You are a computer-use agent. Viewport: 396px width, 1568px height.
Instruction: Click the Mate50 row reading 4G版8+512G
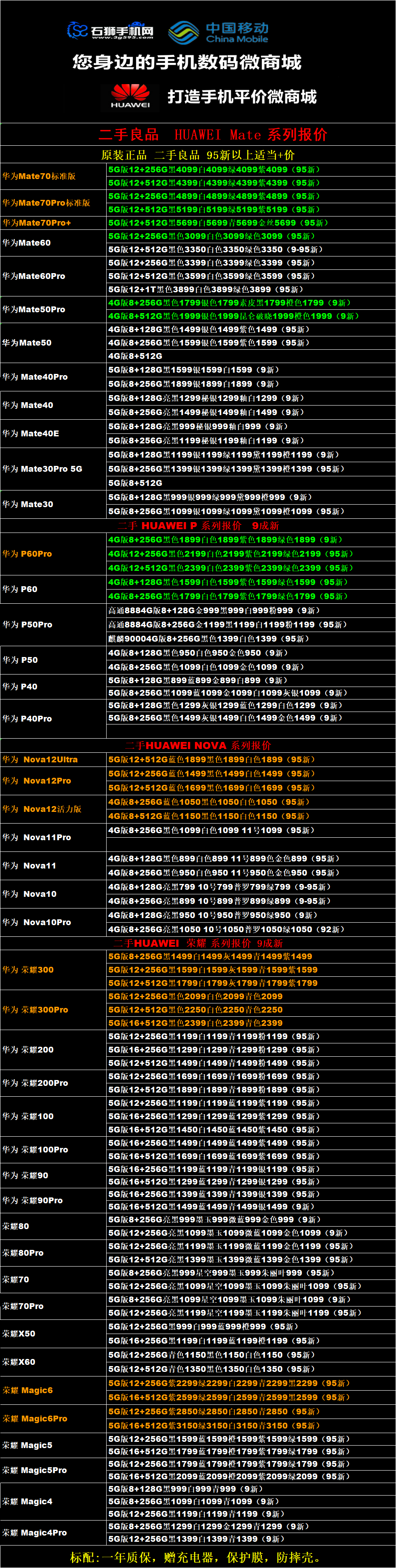pos(251,356)
